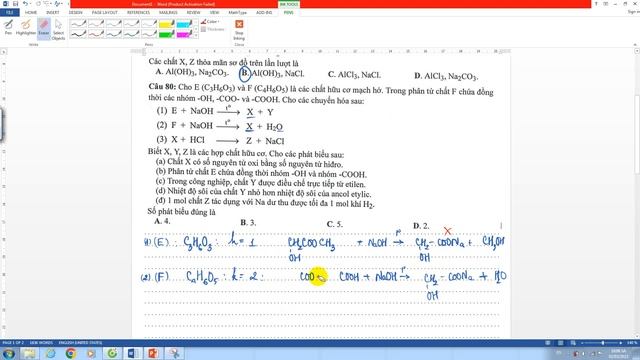Switch to the HOME ribbon tab
Viewport: 640px width, 360px height.
coord(31,13)
